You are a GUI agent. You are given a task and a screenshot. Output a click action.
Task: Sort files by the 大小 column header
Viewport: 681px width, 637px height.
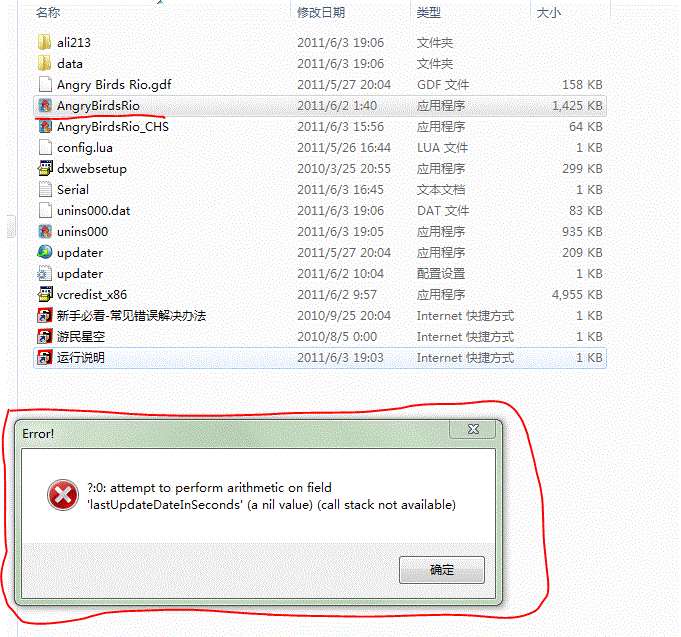pyautogui.click(x=549, y=12)
